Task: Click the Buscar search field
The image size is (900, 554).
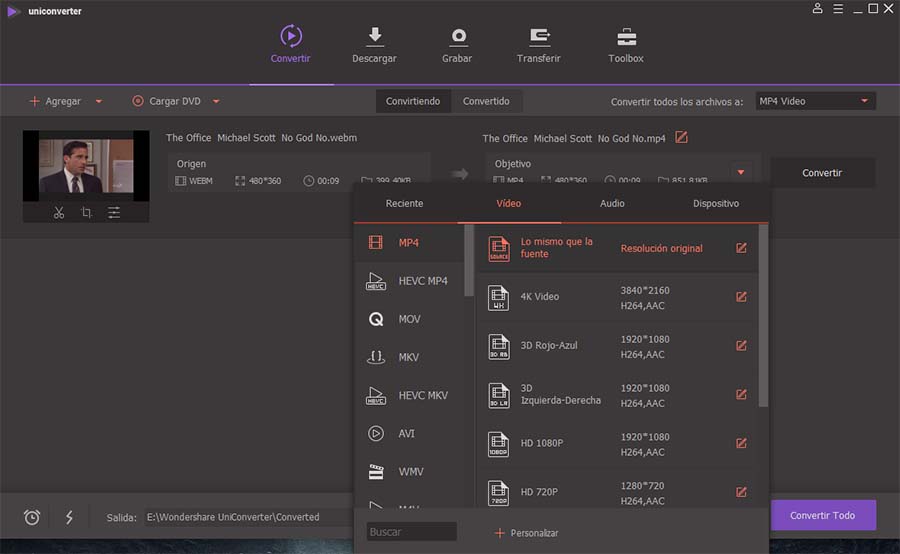Action: click(x=412, y=532)
